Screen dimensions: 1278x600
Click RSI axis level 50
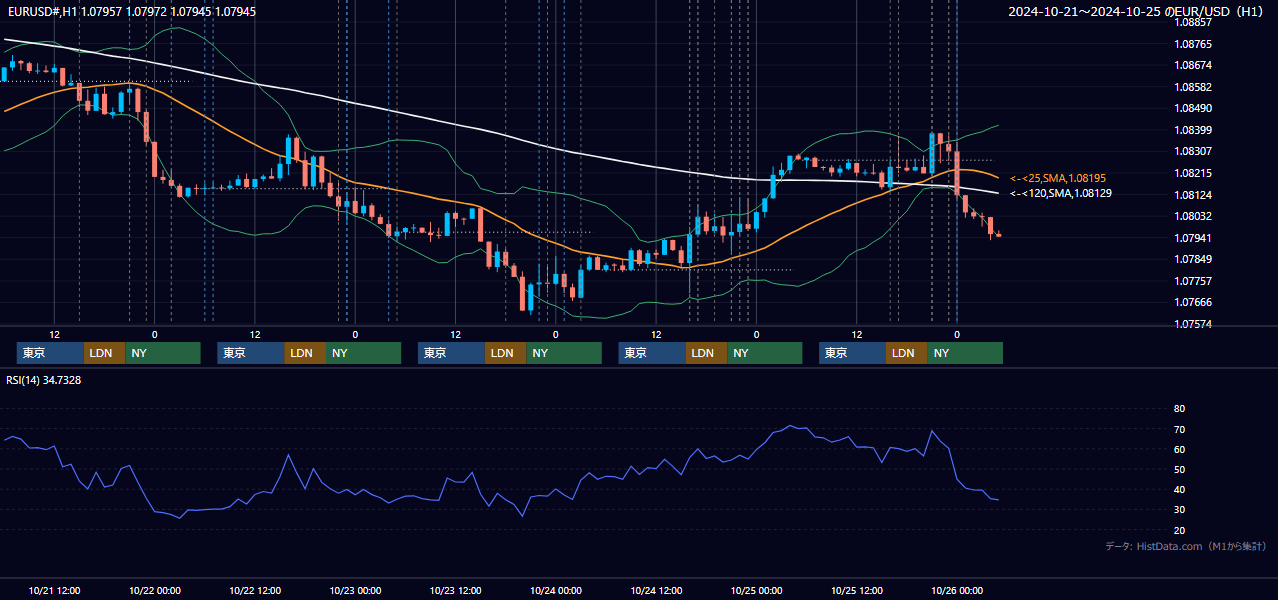pyautogui.click(x=1179, y=469)
